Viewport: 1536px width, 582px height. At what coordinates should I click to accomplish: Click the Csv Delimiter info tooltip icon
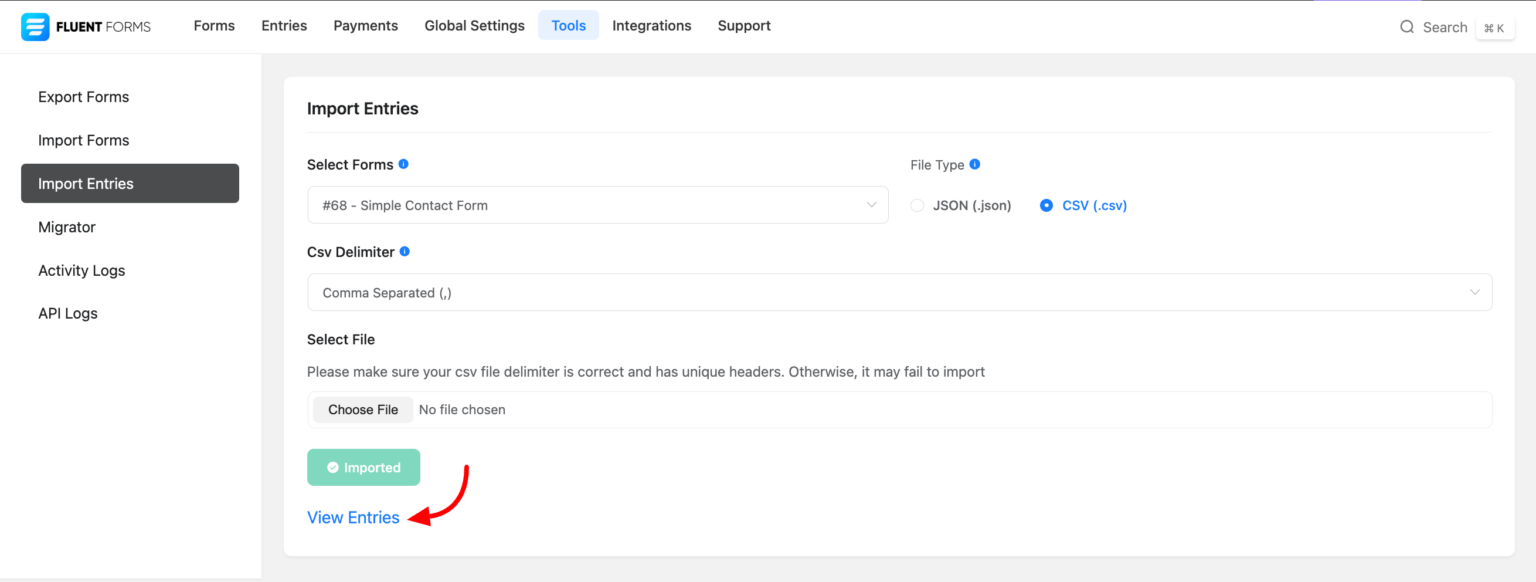point(404,251)
